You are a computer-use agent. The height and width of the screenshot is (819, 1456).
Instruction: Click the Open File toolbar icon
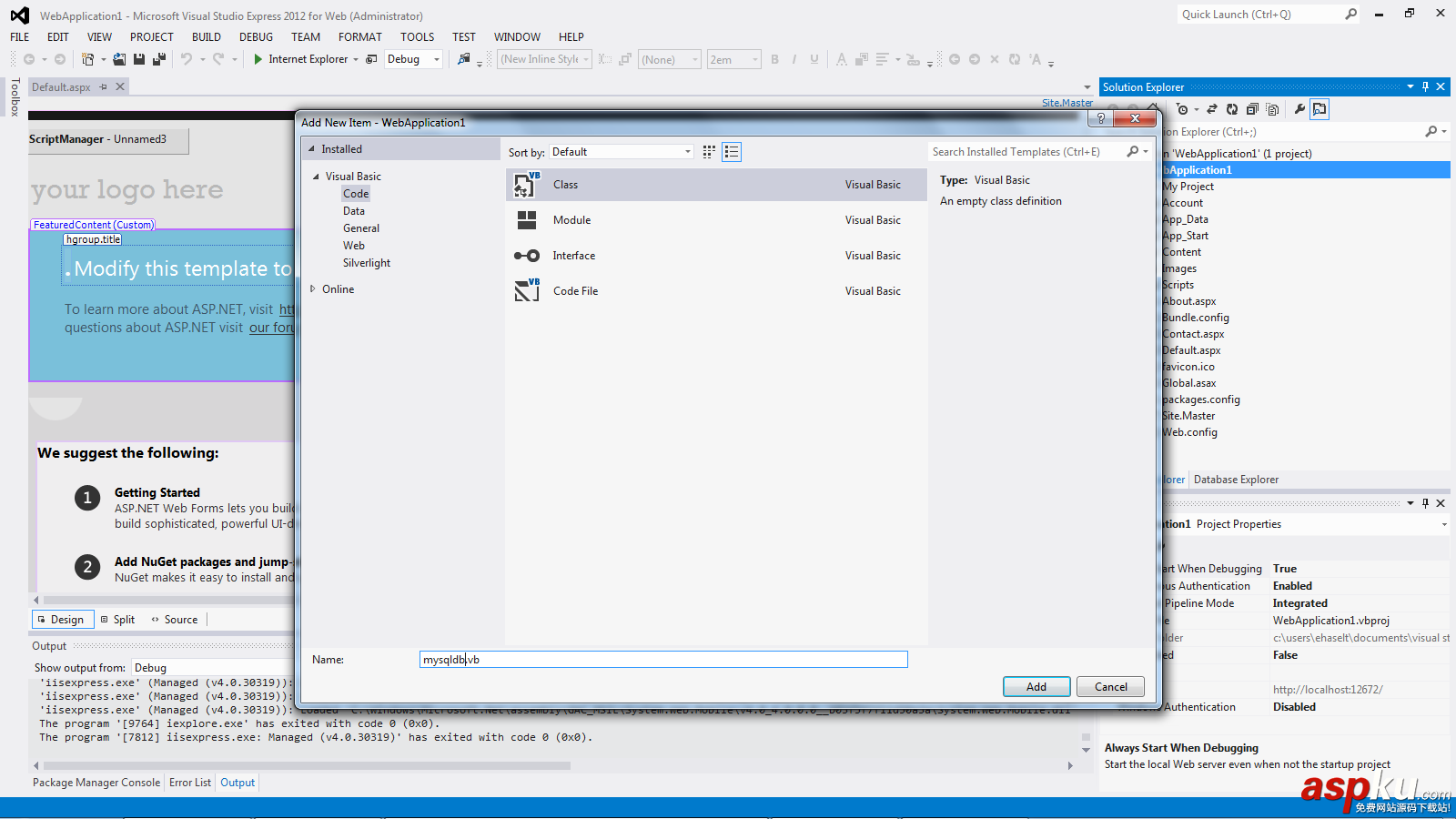tap(119, 59)
